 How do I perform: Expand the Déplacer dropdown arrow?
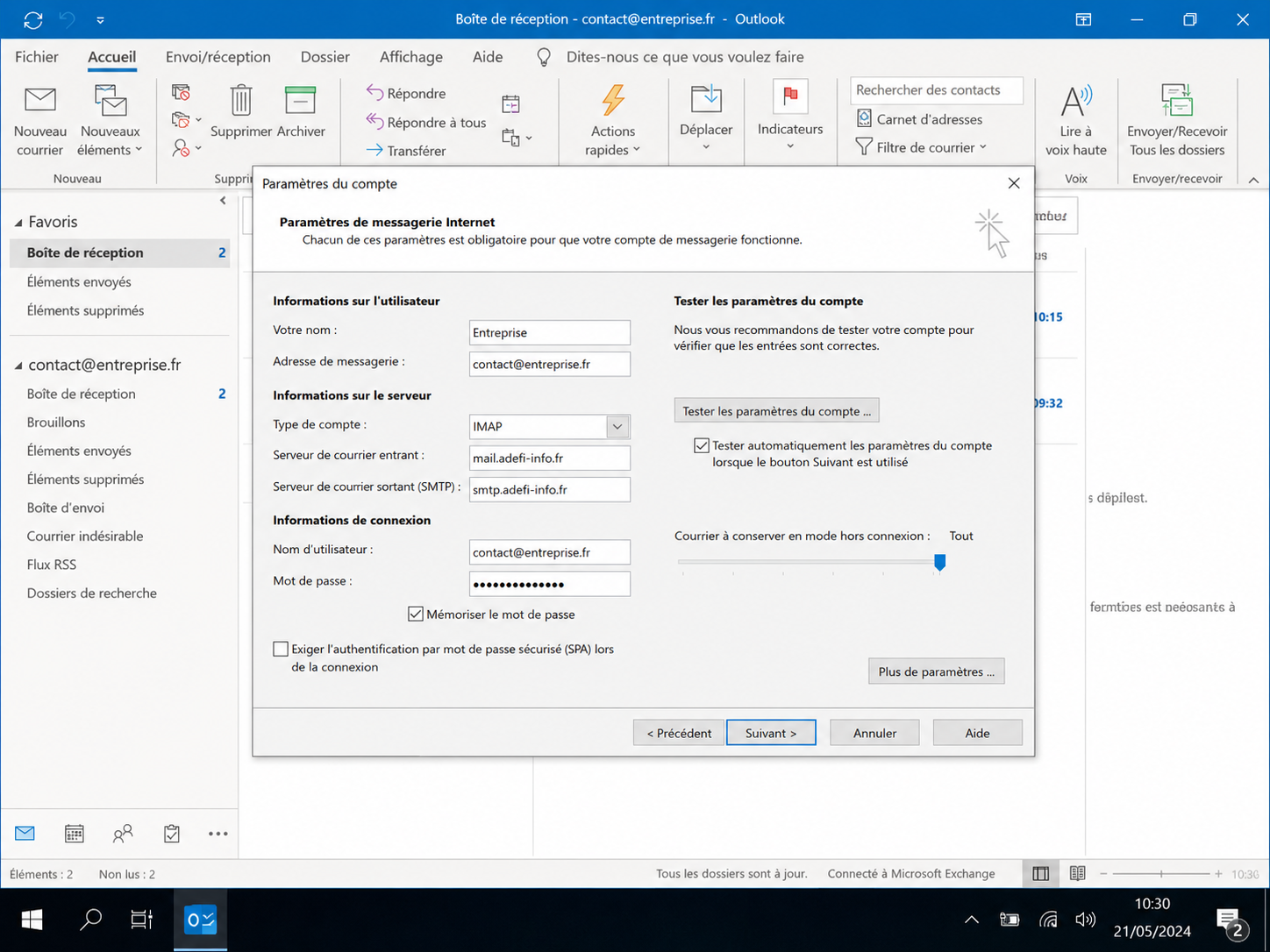706,147
